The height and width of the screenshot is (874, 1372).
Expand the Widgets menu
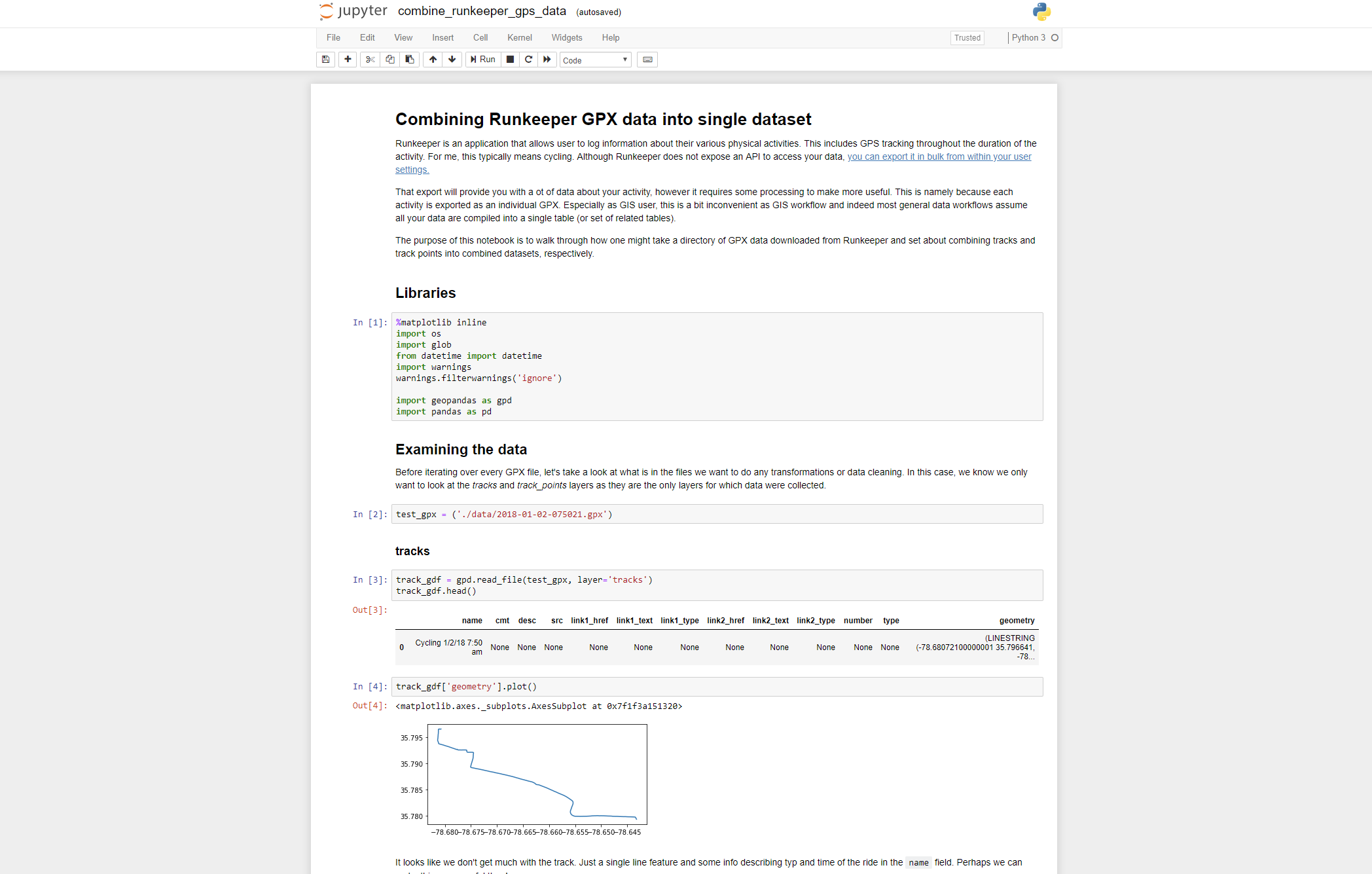[x=566, y=38]
